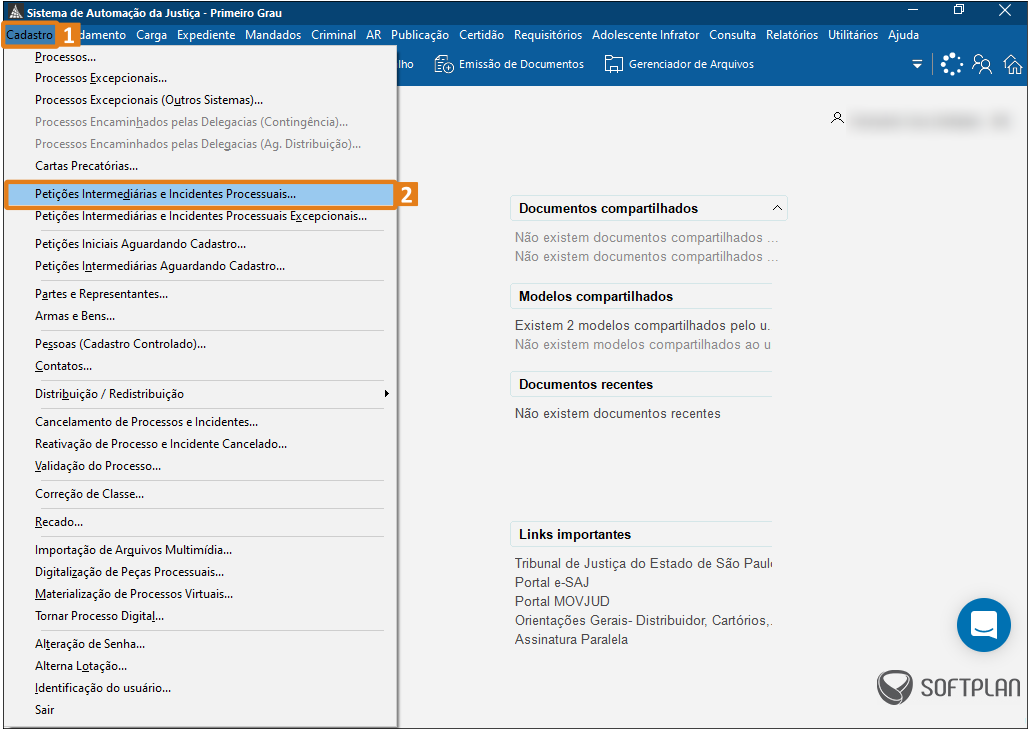The image size is (1029, 730).
Task: Open the Relatórios menu
Action: (x=792, y=35)
